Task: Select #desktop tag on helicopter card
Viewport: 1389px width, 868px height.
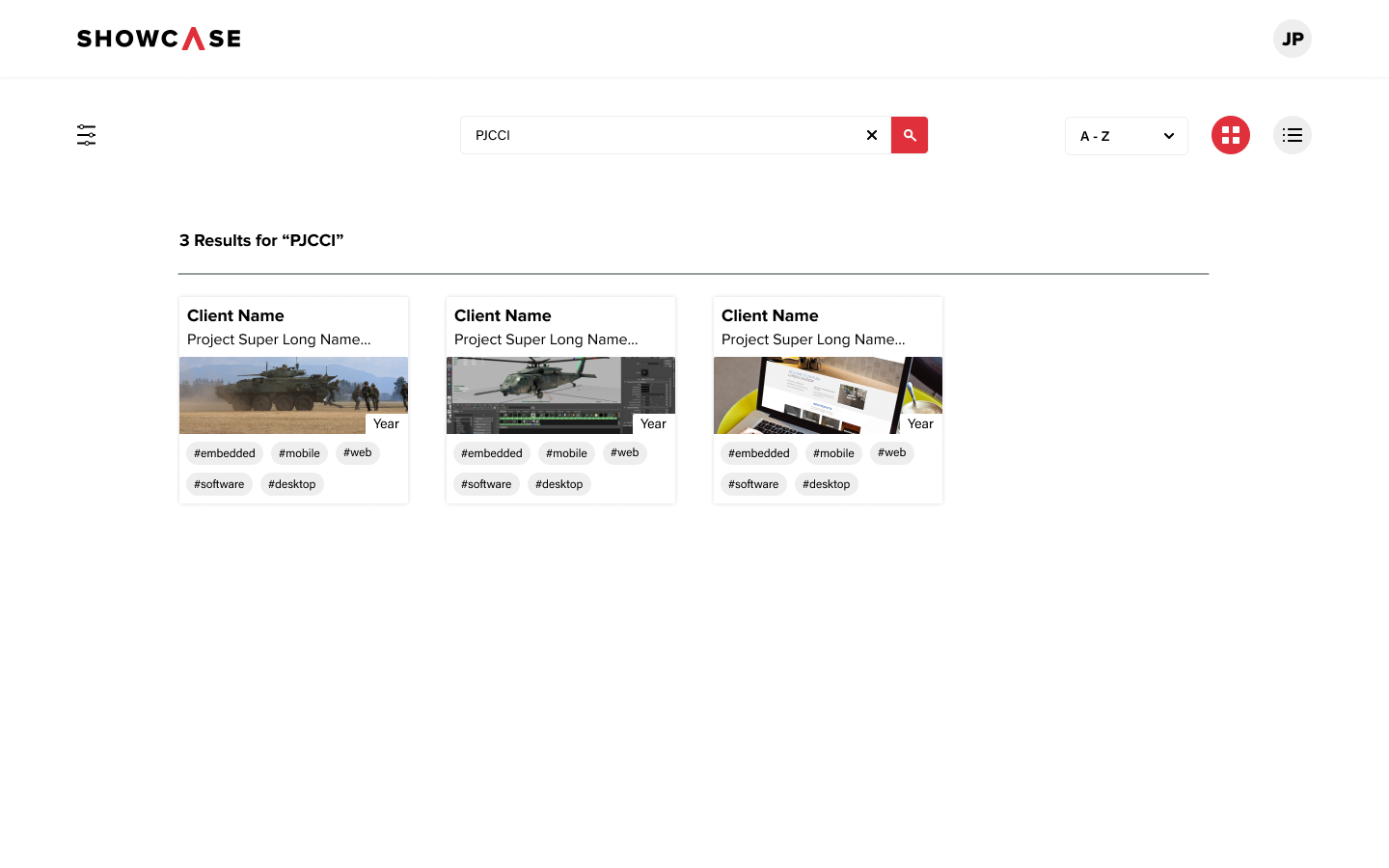Action: tap(559, 484)
